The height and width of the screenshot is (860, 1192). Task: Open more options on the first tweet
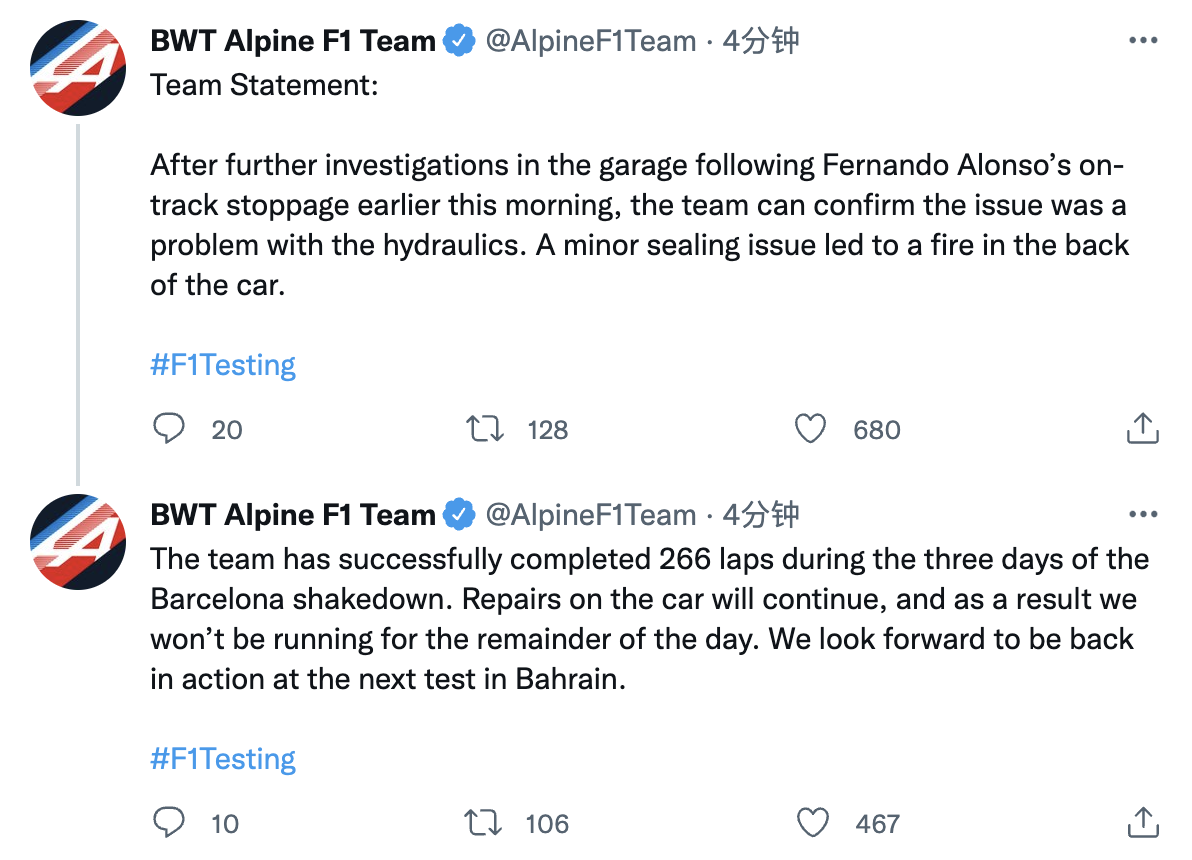pyautogui.click(x=1142, y=41)
